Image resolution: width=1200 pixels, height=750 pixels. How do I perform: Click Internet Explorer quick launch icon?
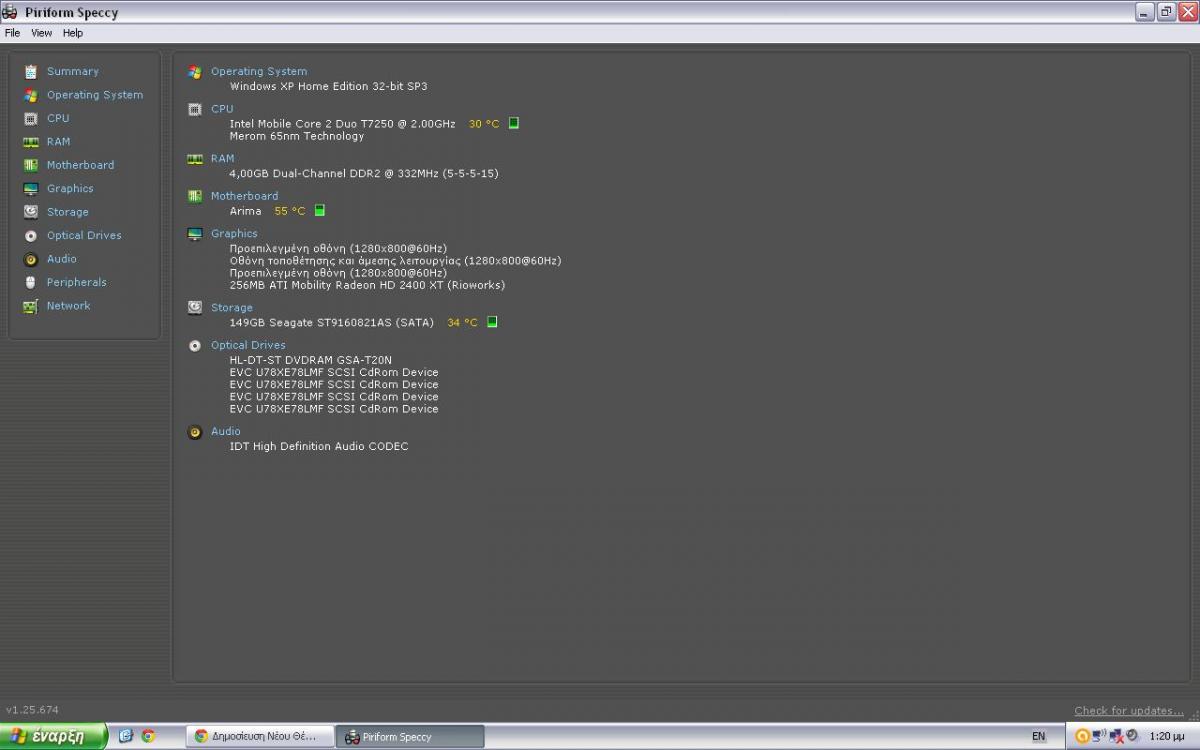point(126,736)
